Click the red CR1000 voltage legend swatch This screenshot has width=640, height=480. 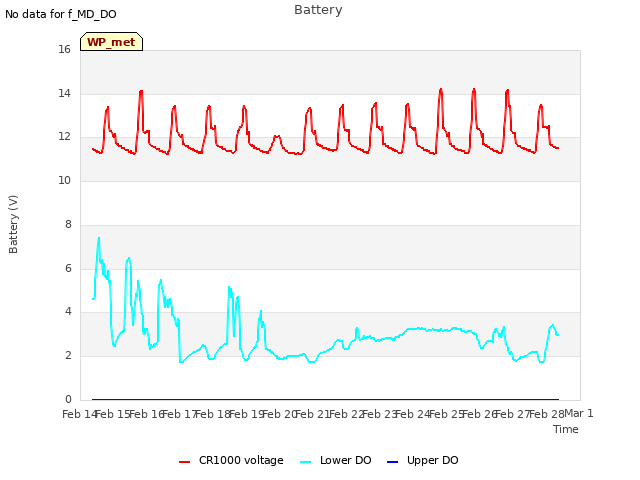point(184,462)
